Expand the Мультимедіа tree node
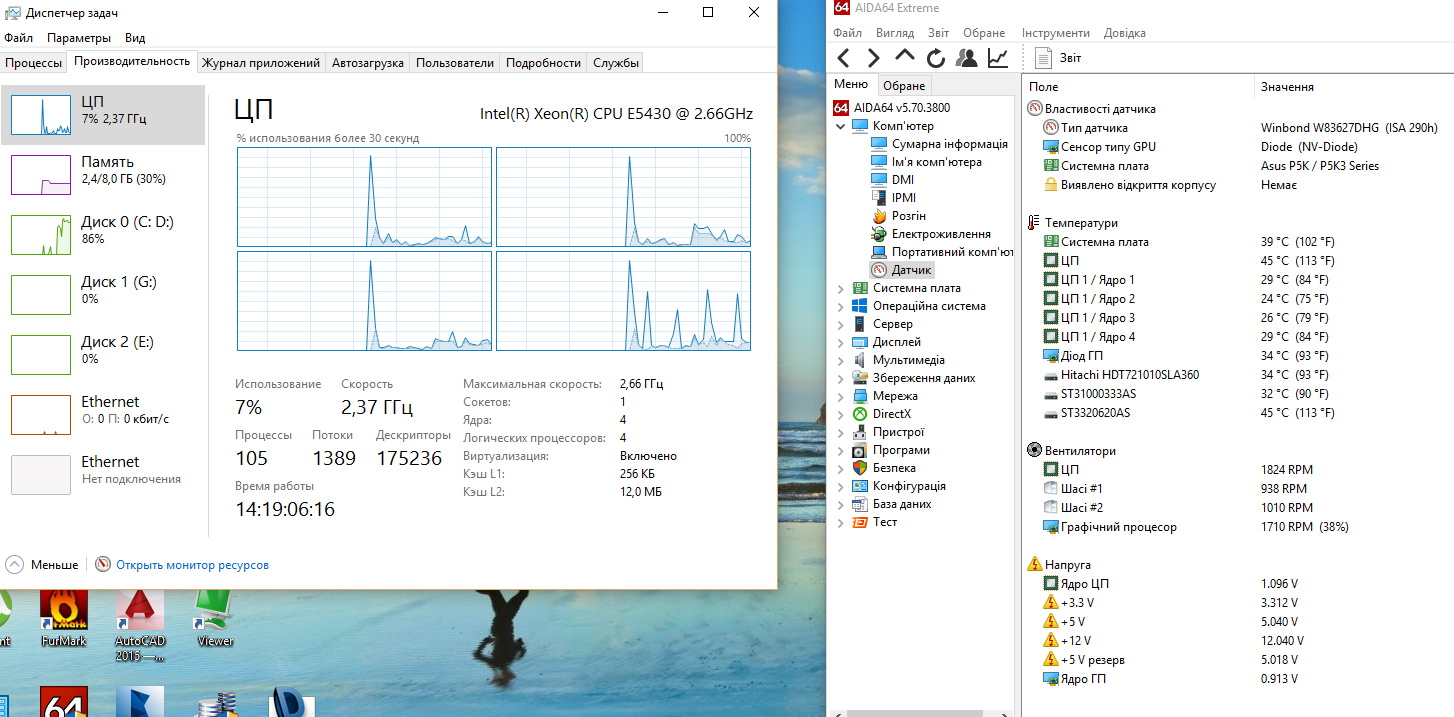 point(840,360)
